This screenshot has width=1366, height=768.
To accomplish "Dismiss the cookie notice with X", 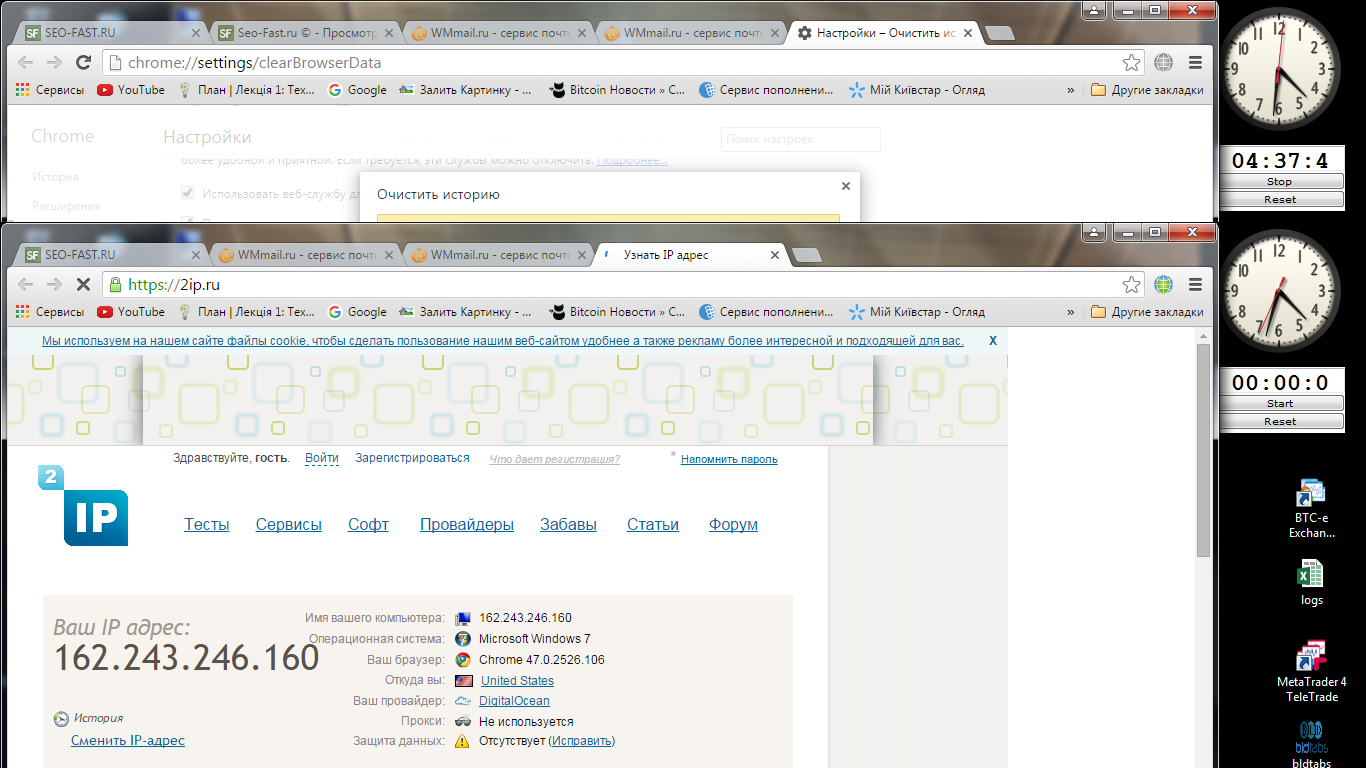I will click(993, 341).
